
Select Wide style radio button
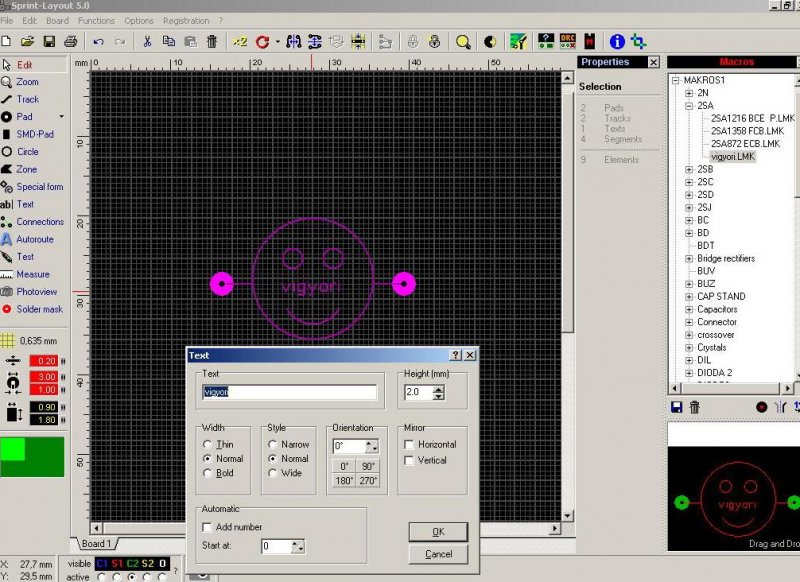point(272,473)
